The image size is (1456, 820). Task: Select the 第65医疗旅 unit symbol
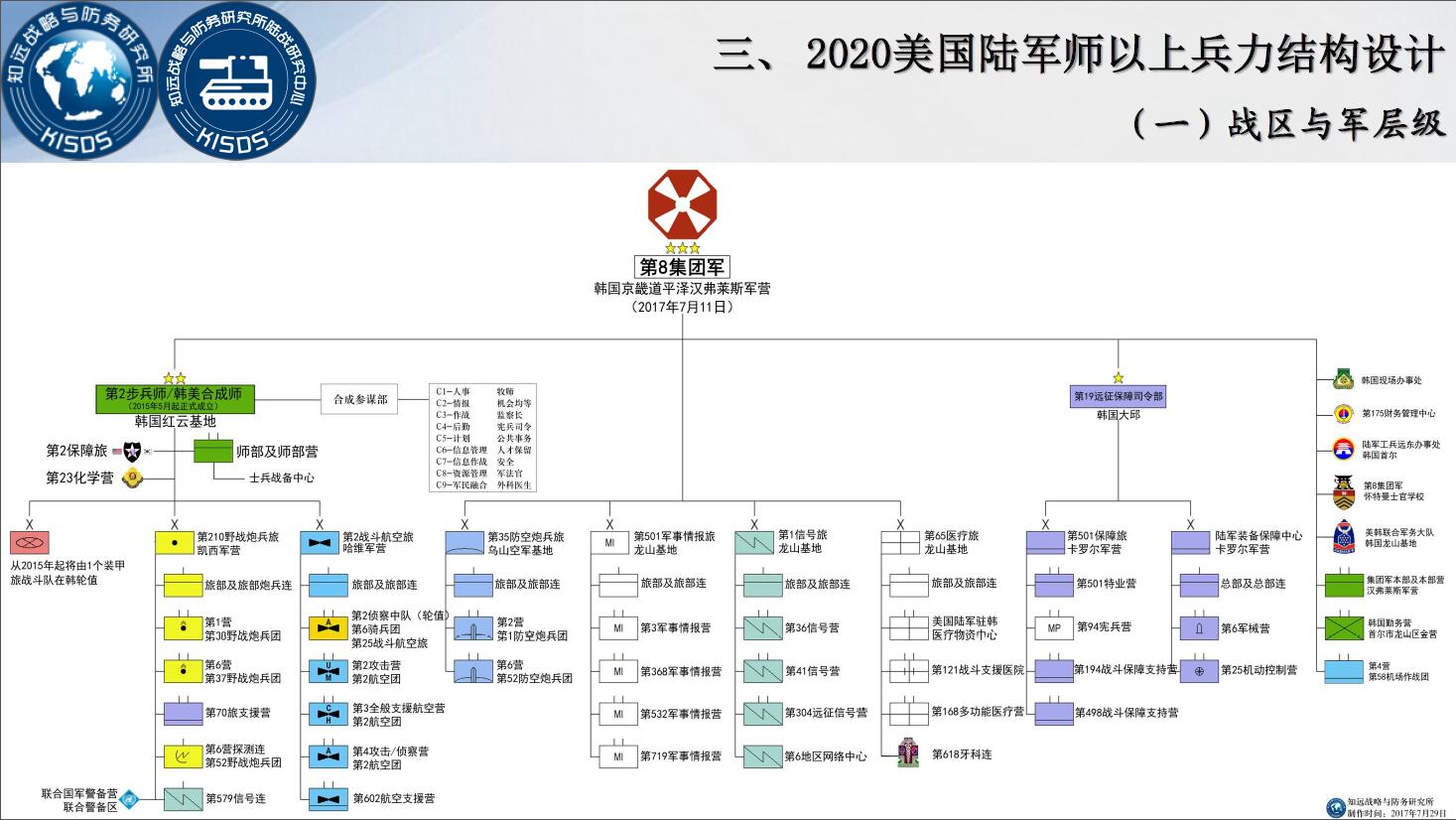click(x=900, y=542)
